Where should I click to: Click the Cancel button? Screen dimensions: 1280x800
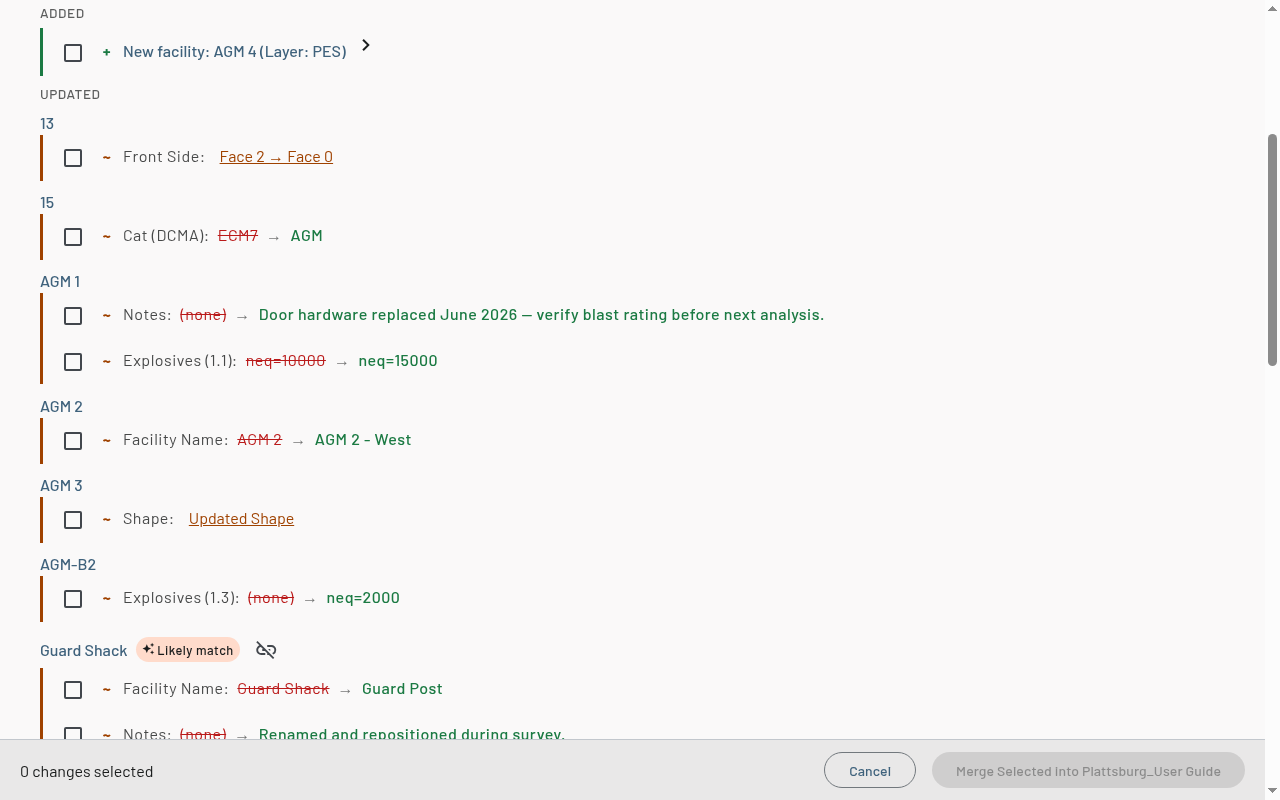[870, 771]
